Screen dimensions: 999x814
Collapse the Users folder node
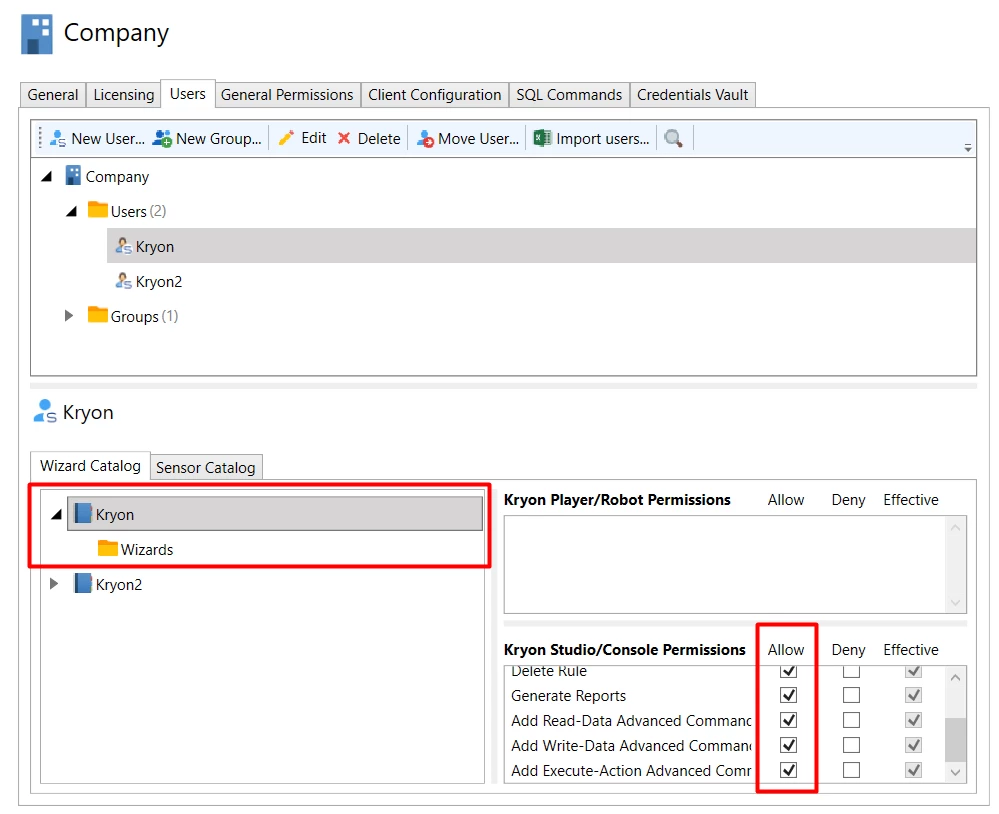point(71,211)
